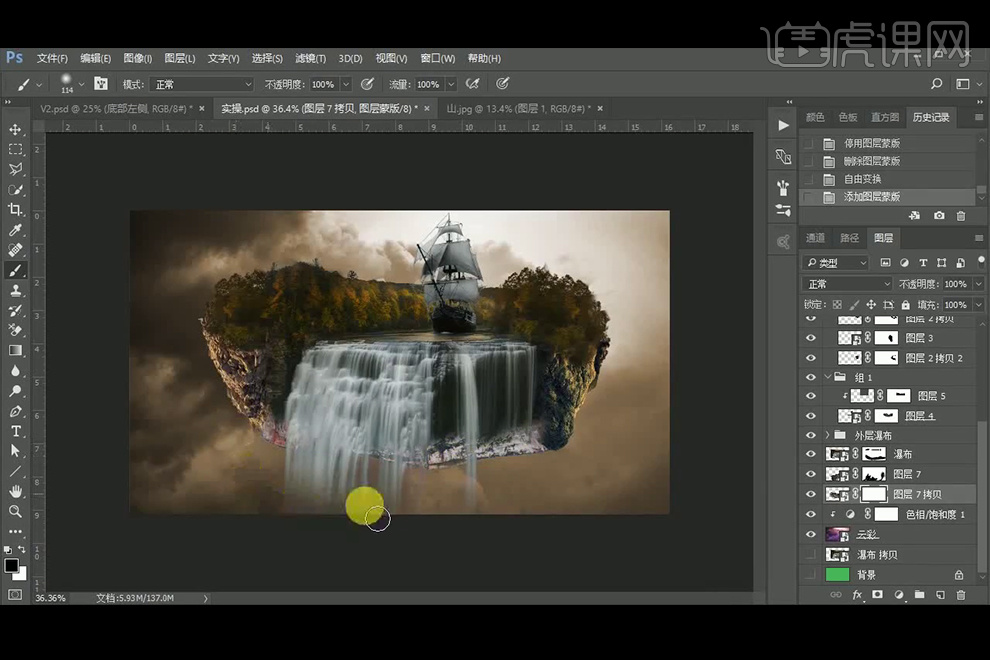Screen dimensions: 990x660
Task: Open the brush blend 模式 dropdown
Action: point(203,85)
